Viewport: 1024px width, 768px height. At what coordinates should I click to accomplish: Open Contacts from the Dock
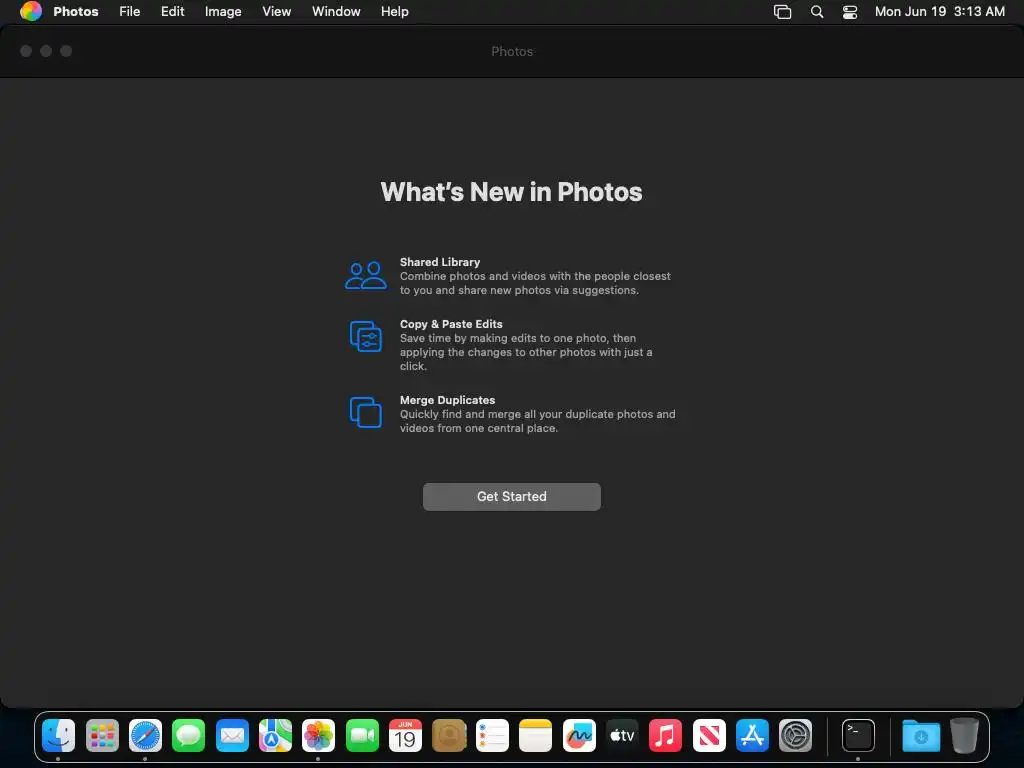click(449, 735)
